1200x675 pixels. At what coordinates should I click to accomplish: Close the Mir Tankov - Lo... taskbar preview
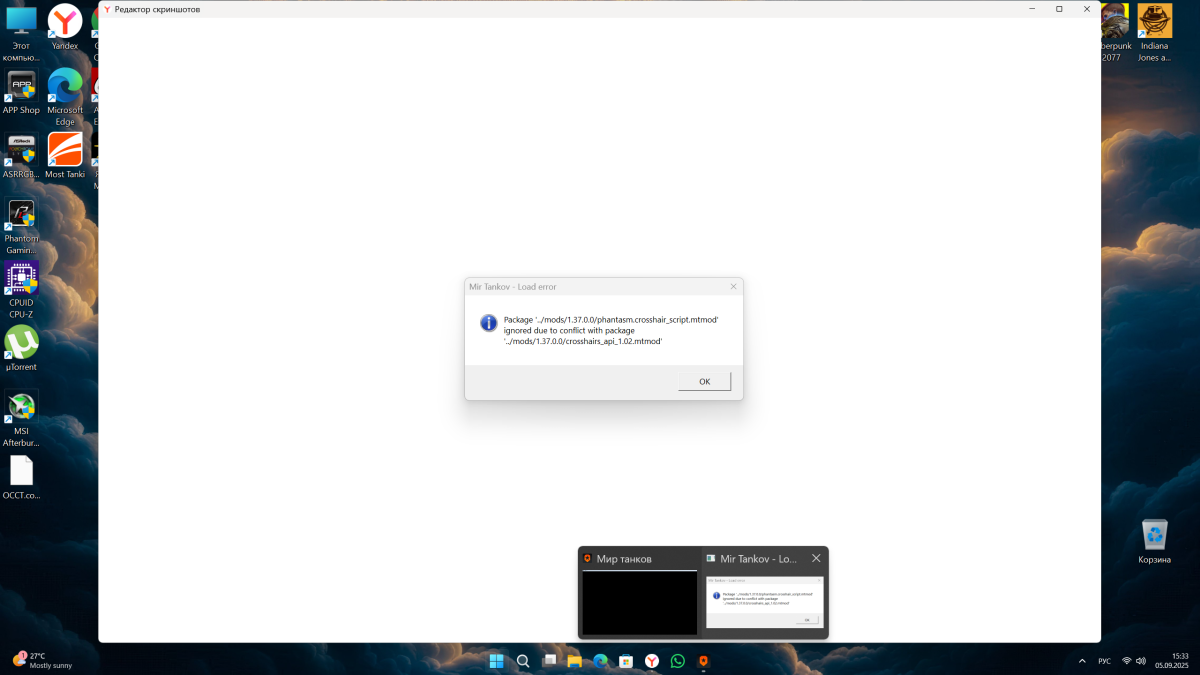click(816, 558)
